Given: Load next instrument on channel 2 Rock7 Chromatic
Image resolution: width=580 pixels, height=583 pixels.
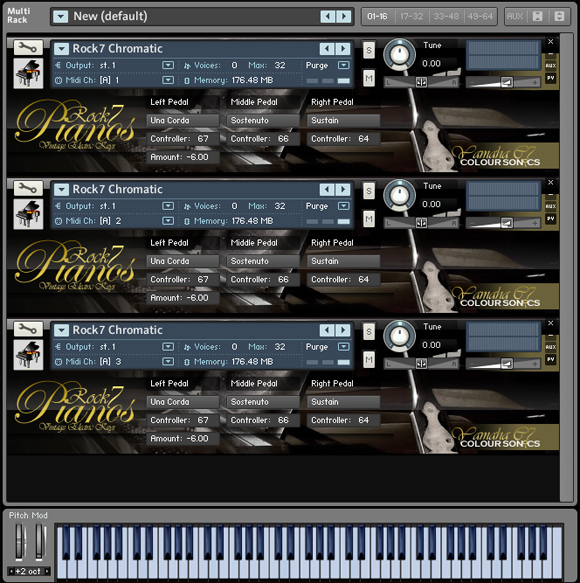Looking at the screenshot, I should click(343, 190).
